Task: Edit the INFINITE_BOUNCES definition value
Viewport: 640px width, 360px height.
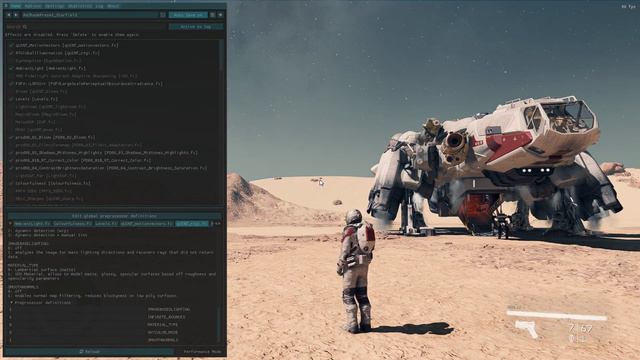Action: click(x=78, y=317)
